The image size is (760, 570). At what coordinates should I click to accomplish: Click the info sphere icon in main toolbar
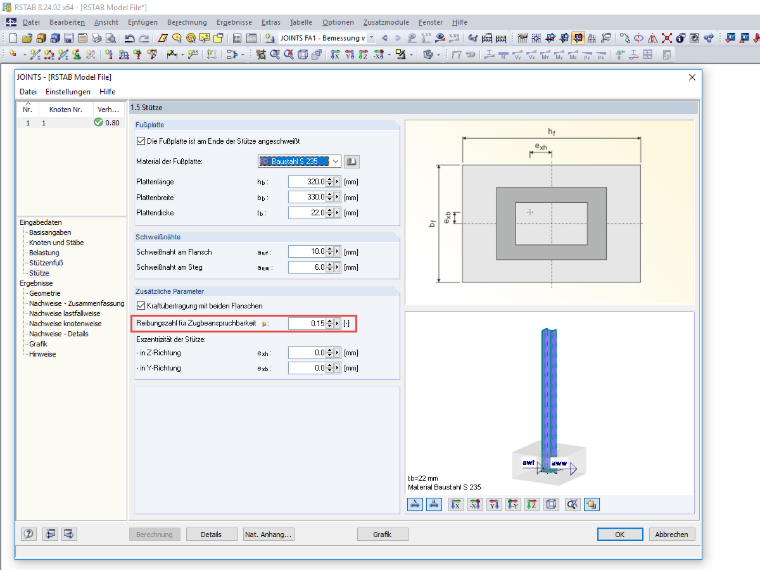pyautogui.click(x=681, y=38)
